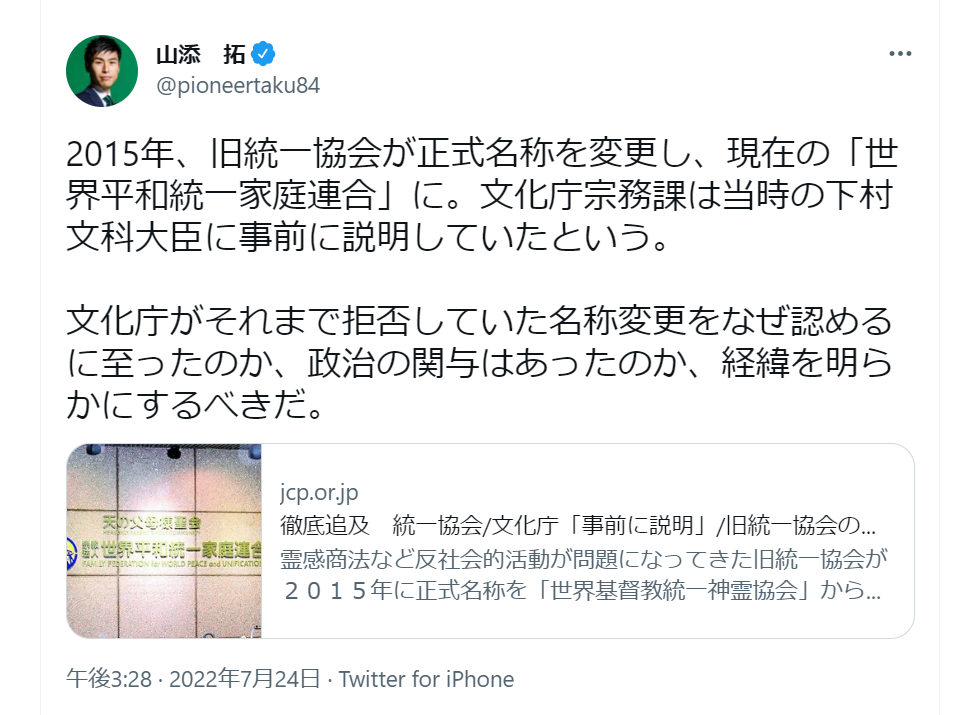Select the Twitter for iPhone source label
This screenshot has height=715, width=972.
coord(427,680)
